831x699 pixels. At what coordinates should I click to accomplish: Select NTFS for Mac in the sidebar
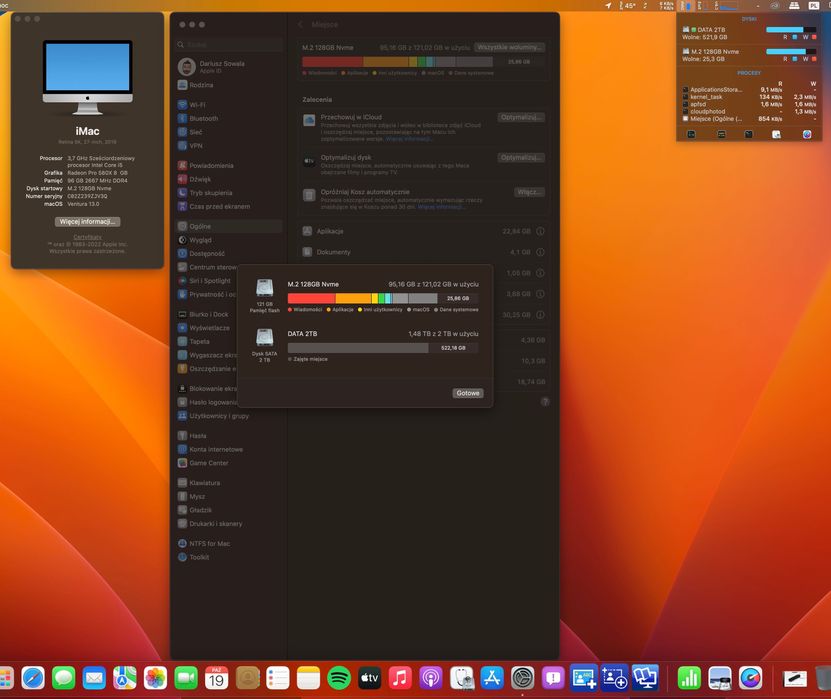(229, 544)
